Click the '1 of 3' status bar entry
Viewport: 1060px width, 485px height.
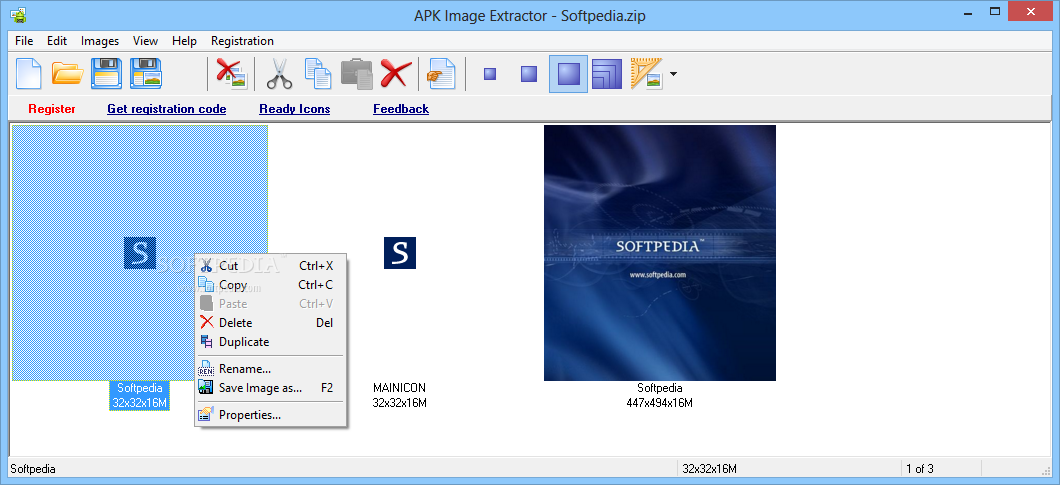(x=919, y=469)
